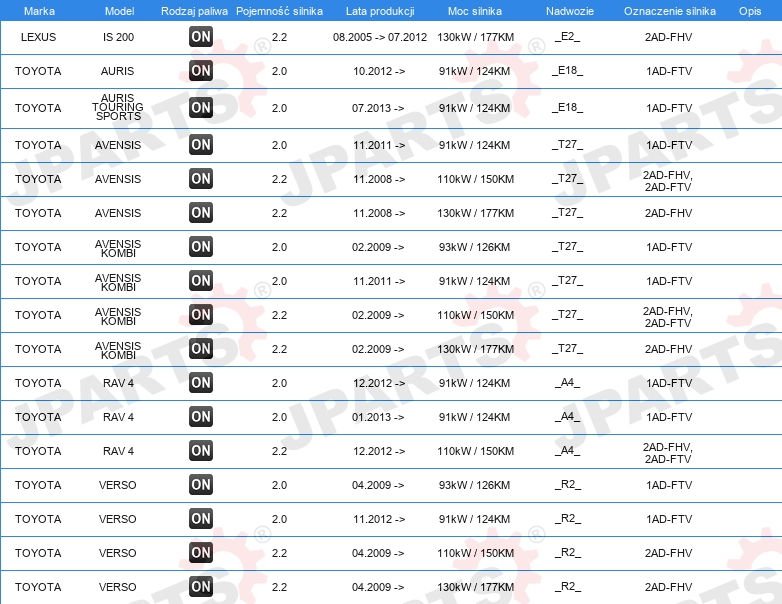Viewport: 782px width, 604px height.
Task: Click ON icon in AVENSIS KOMBI 110kW / 150KM row
Action: tap(200, 314)
